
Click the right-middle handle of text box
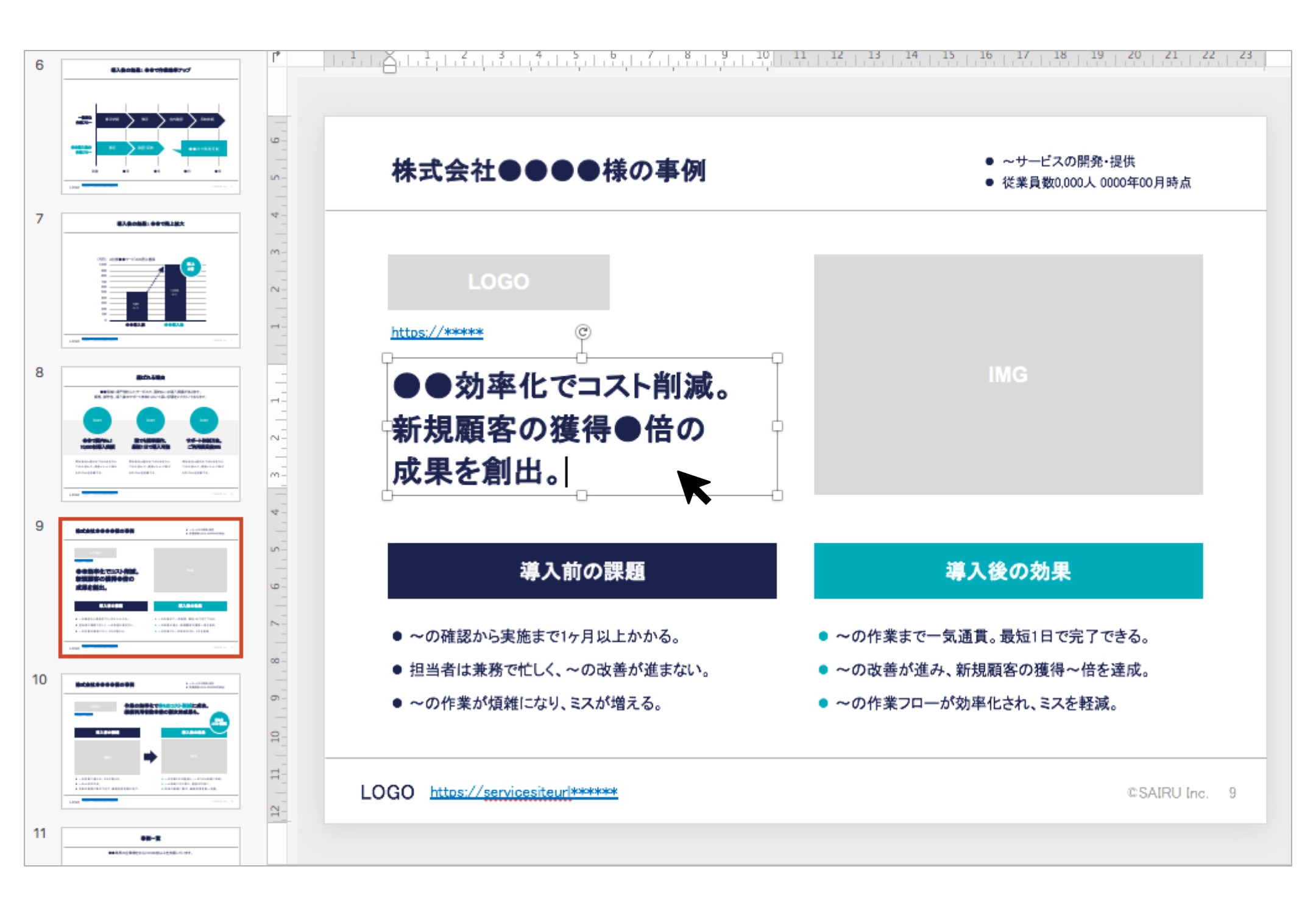tap(777, 427)
